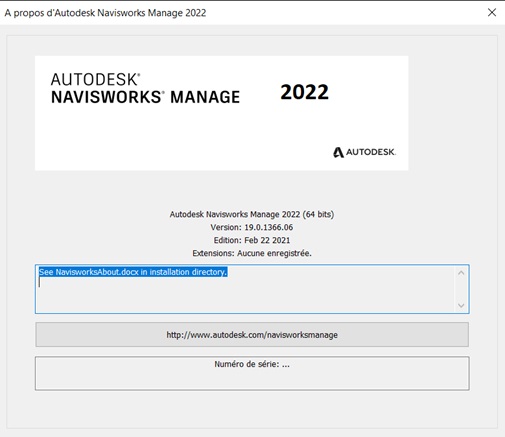Image resolution: width=505 pixels, height=437 pixels.
Task: Click the highlighted 'See NavisworksAbout.docx' text
Action: [133, 272]
